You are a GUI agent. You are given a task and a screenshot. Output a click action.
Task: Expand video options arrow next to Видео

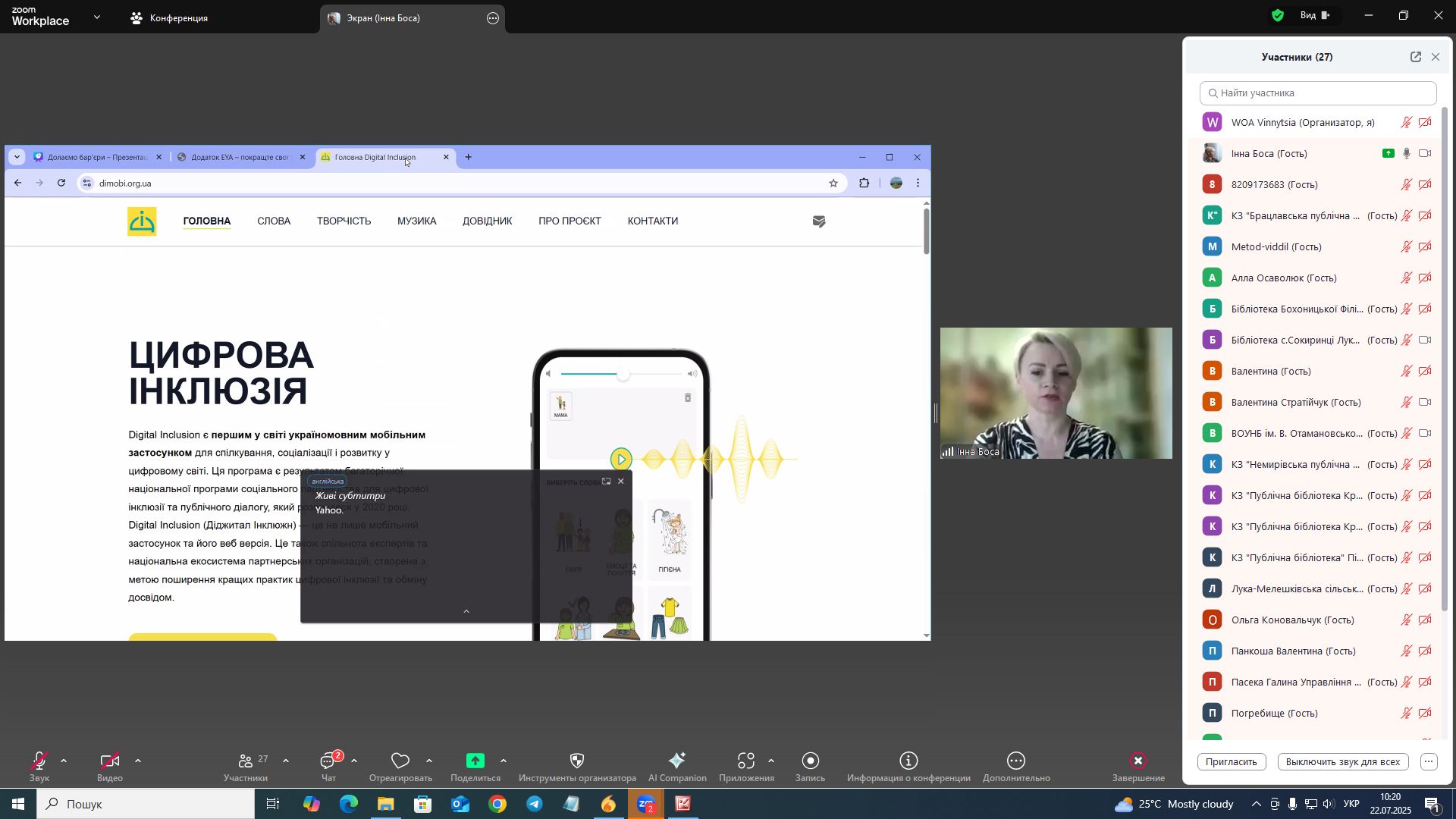click(138, 761)
